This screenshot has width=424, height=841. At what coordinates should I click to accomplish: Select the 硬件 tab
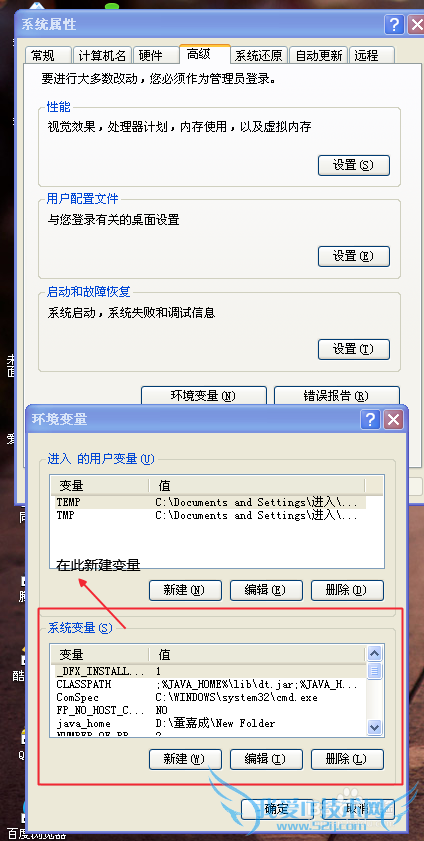pyautogui.click(x=155, y=55)
